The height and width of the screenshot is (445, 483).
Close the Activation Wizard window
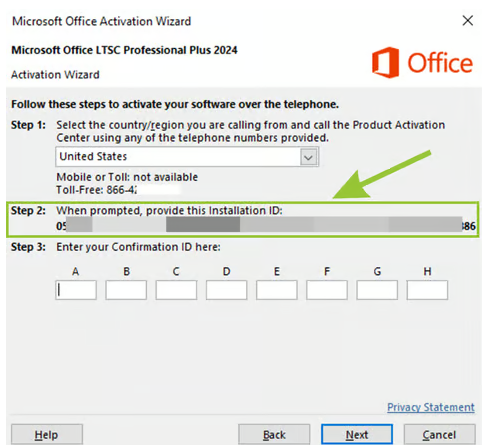(468, 21)
